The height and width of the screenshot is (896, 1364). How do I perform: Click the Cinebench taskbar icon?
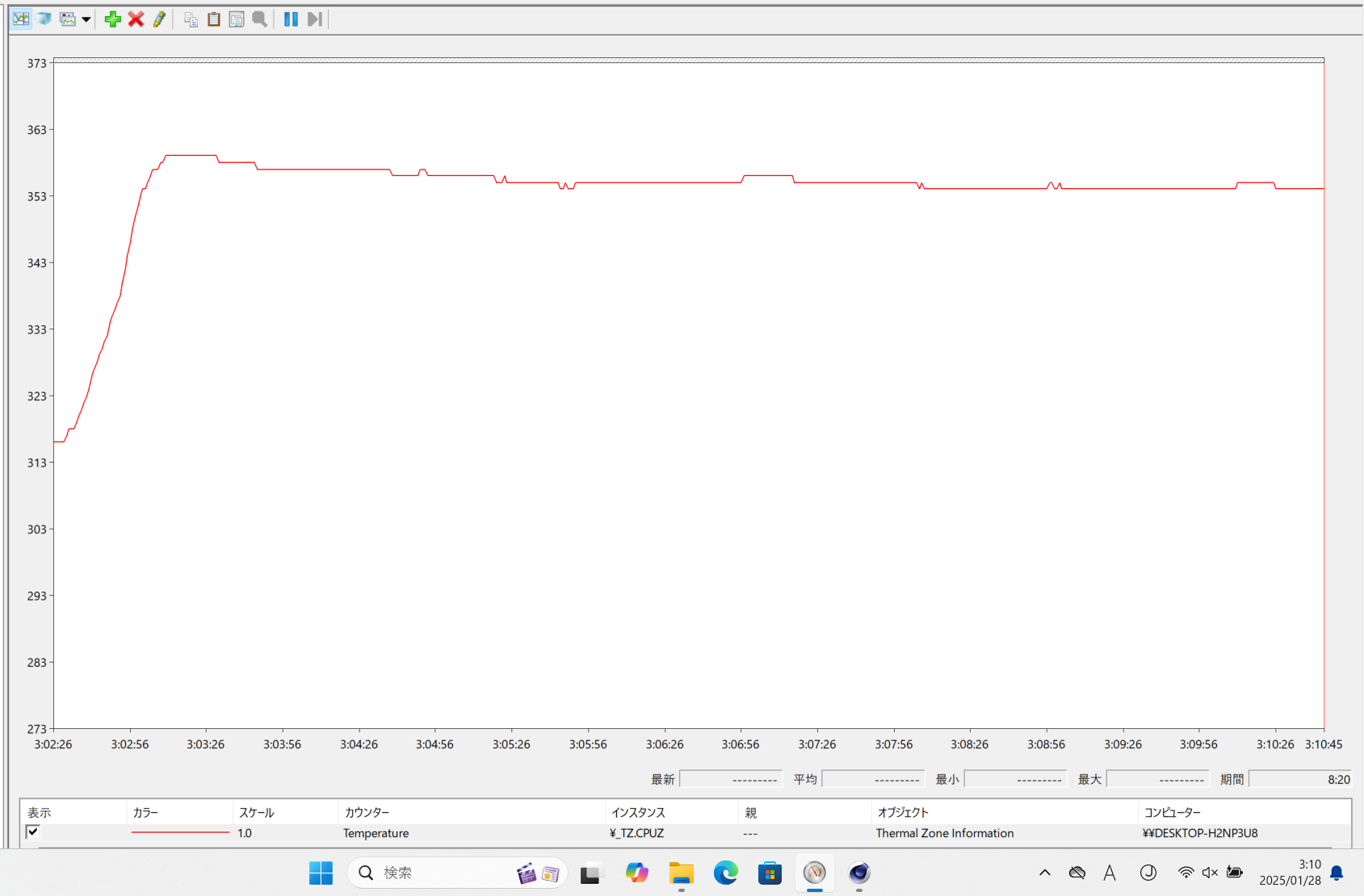[x=858, y=873]
